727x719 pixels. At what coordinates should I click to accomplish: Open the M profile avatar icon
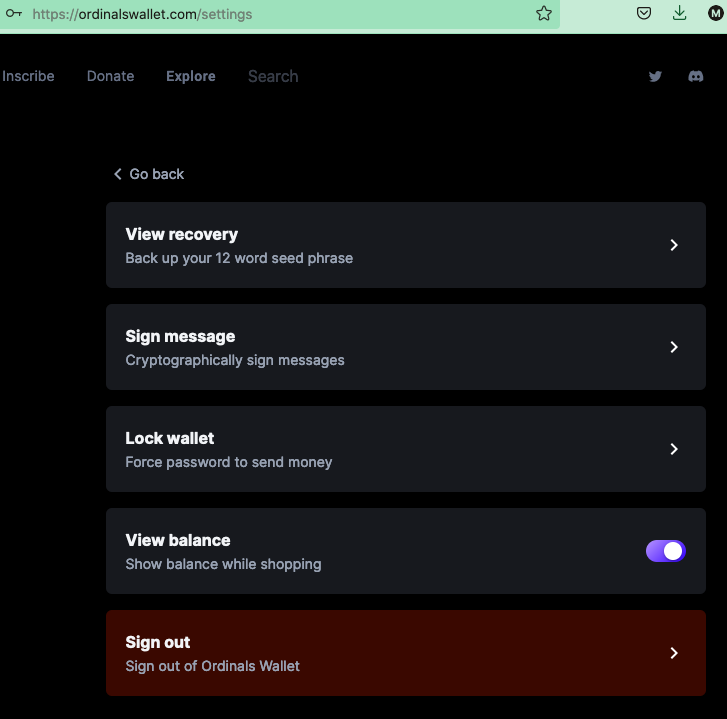pos(715,13)
